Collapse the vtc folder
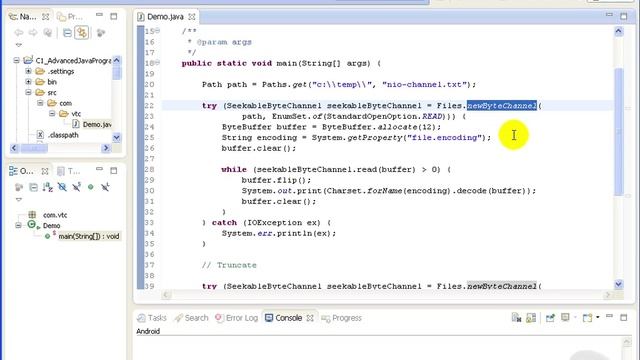The width and height of the screenshot is (640, 360). pyautogui.click(x=52, y=113)
